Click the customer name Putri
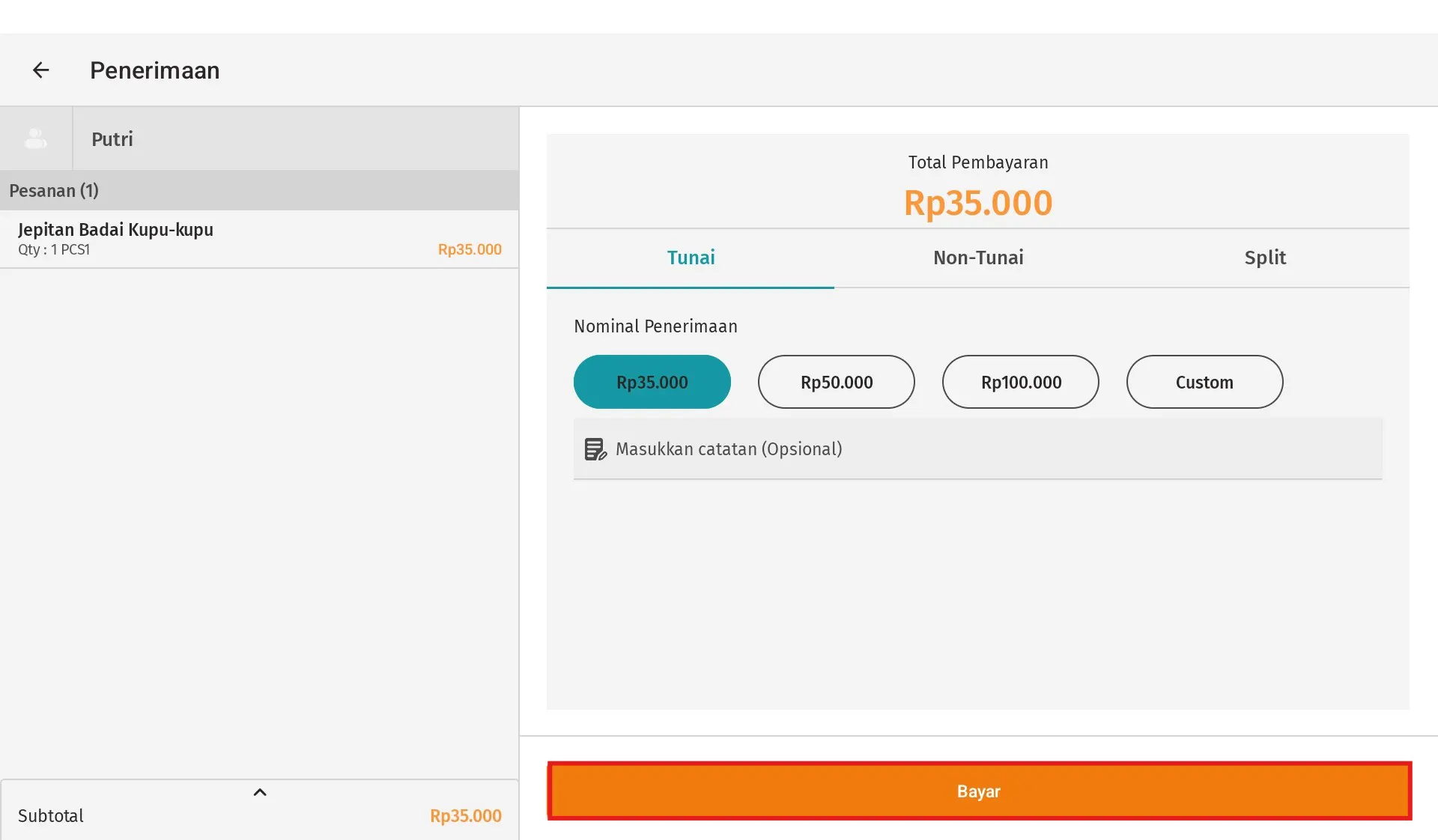Screen dimensions: 1438x840 [x=112, y=139]
